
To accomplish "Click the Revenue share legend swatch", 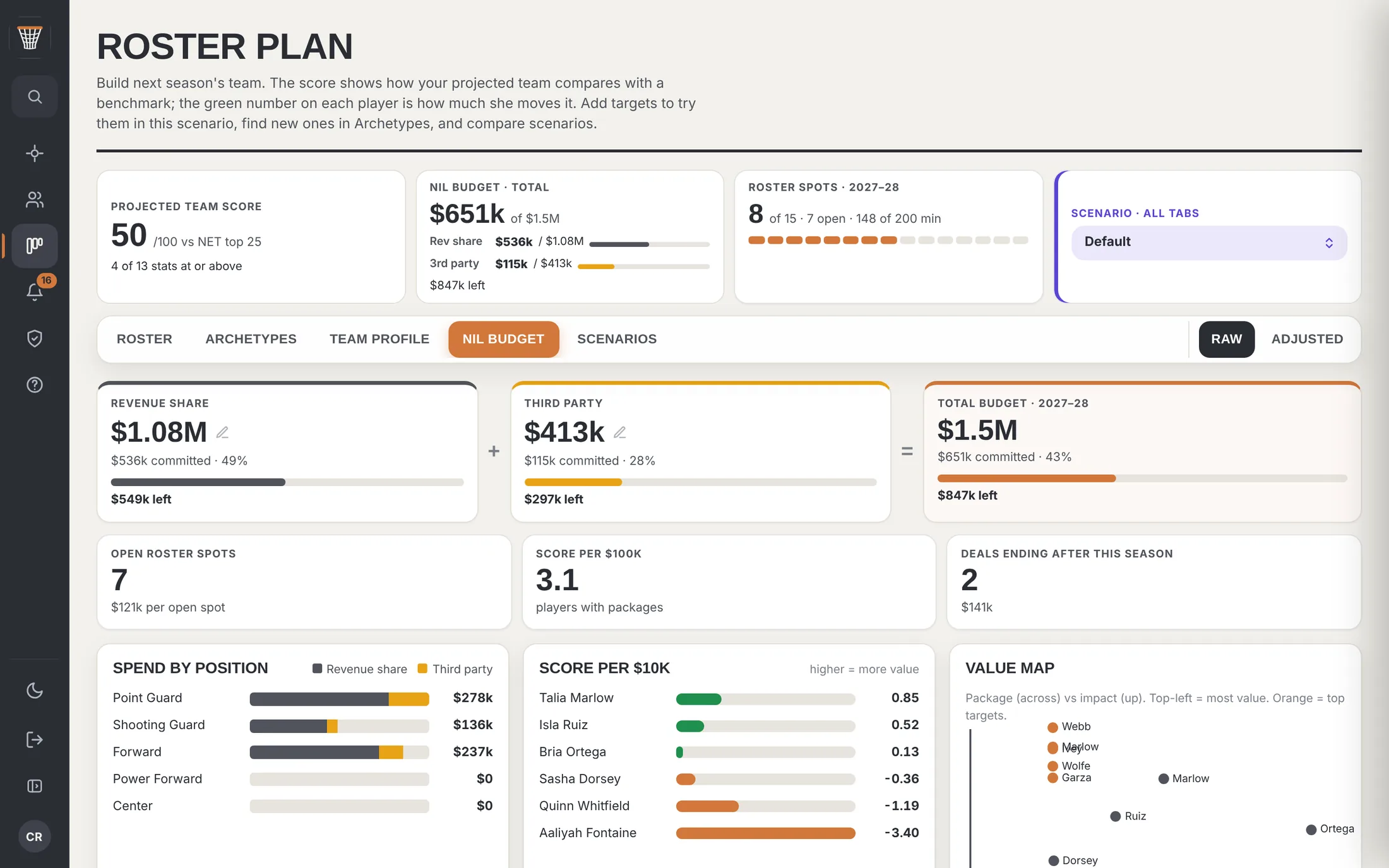I will [x=318, y=669].
